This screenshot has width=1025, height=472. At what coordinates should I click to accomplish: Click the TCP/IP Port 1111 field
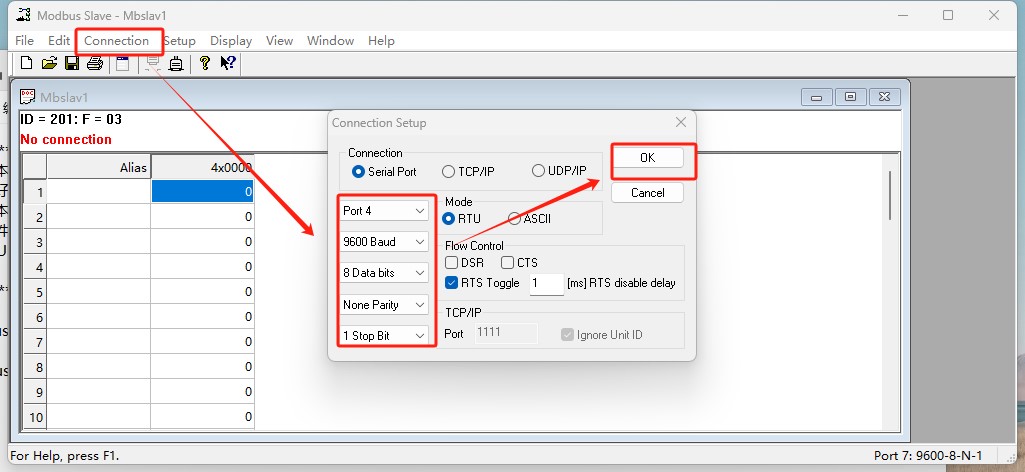click(x=506, y=333)
